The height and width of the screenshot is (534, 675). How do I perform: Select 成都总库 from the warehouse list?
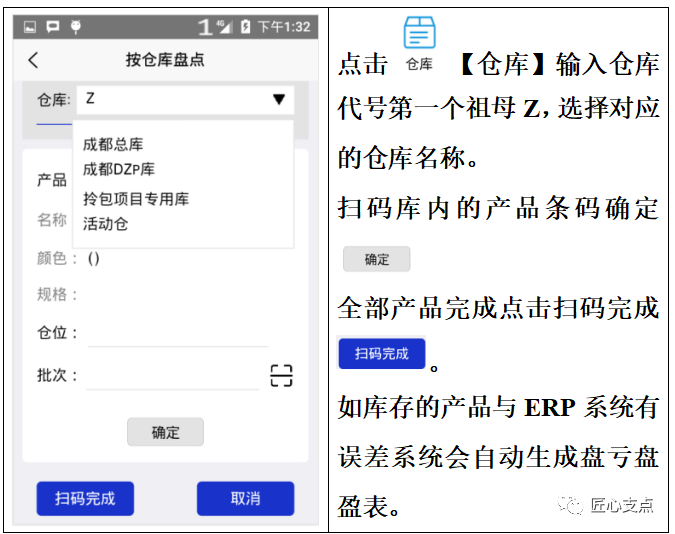[x=113, y=146]
